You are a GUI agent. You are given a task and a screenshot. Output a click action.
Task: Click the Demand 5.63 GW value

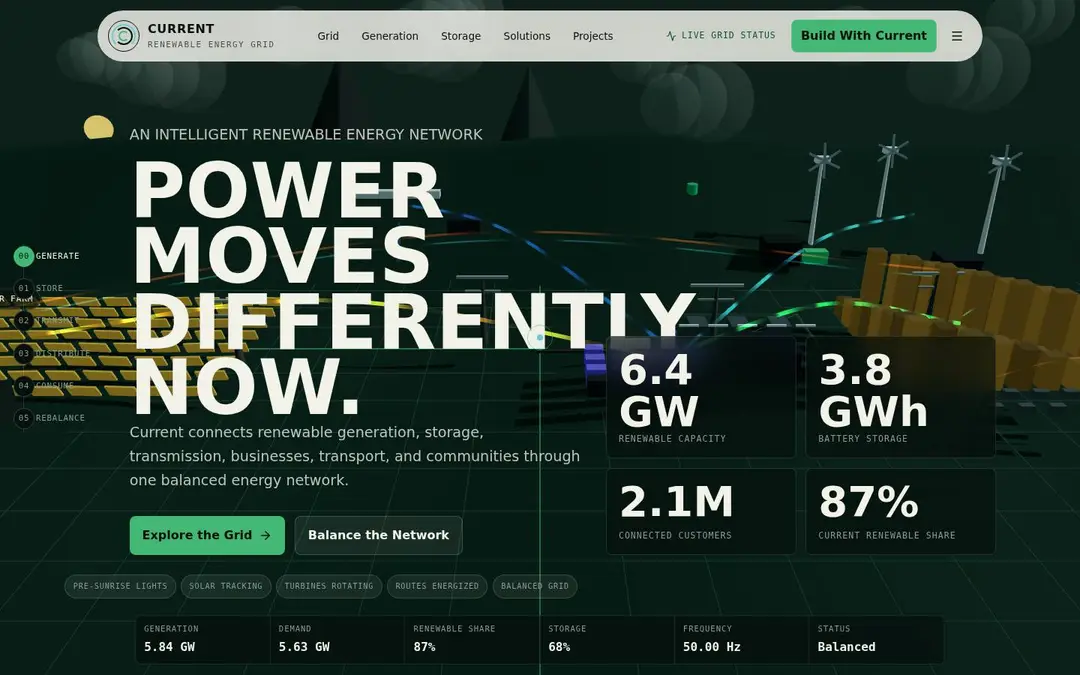(x=304, y=647)
